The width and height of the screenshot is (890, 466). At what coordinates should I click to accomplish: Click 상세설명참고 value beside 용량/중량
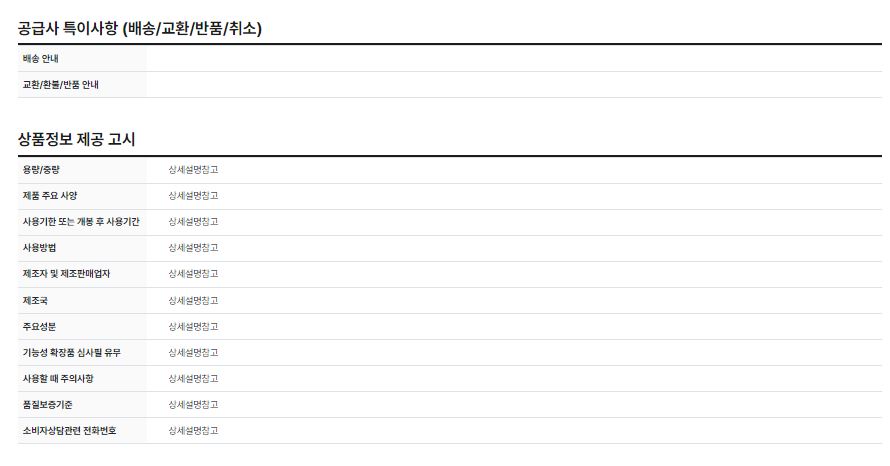193,170
